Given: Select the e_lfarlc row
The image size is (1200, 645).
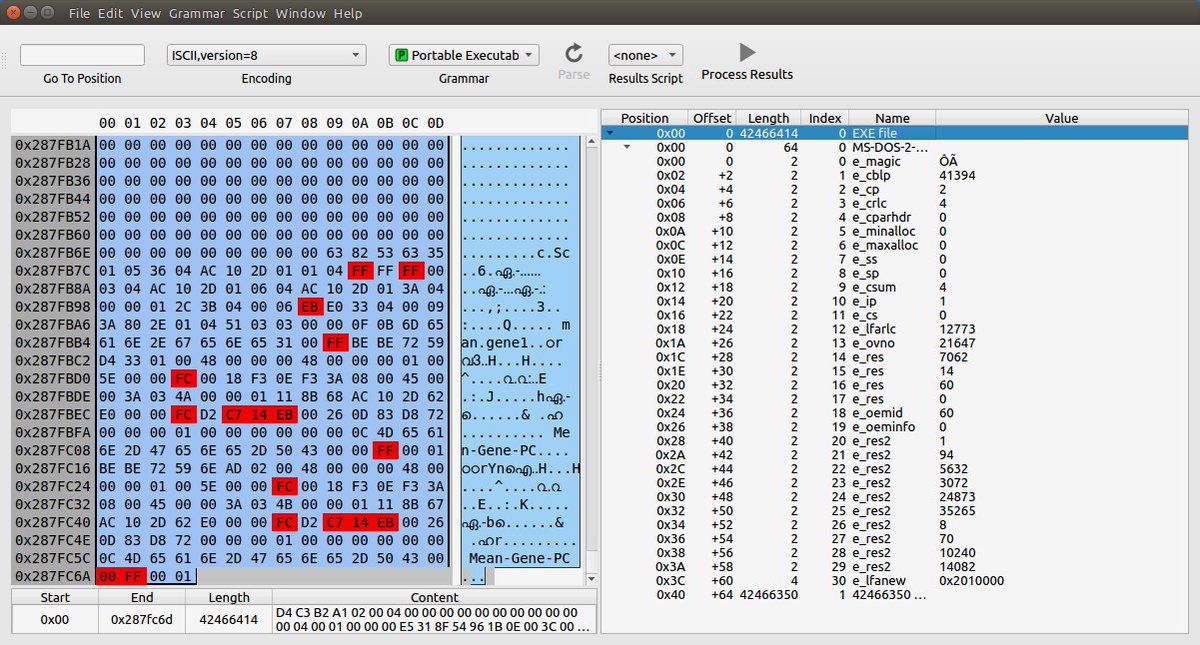Looking at the screenshot, I should [x=895, y=329].
